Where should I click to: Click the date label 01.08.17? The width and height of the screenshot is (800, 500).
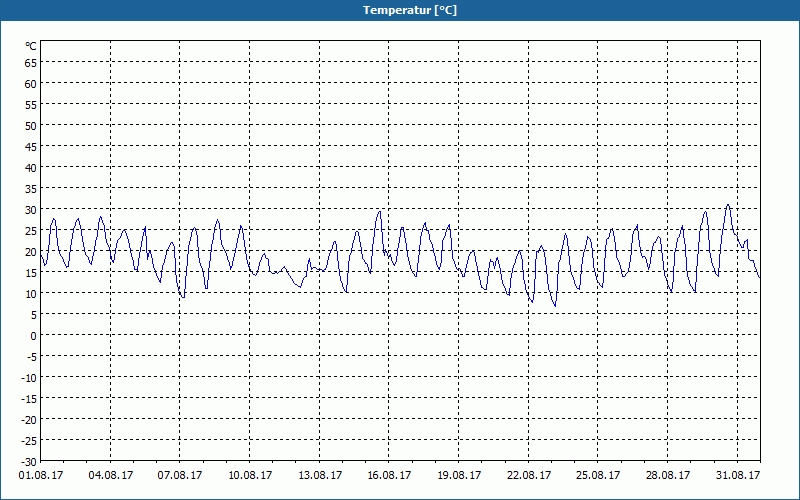coord(41,475)
